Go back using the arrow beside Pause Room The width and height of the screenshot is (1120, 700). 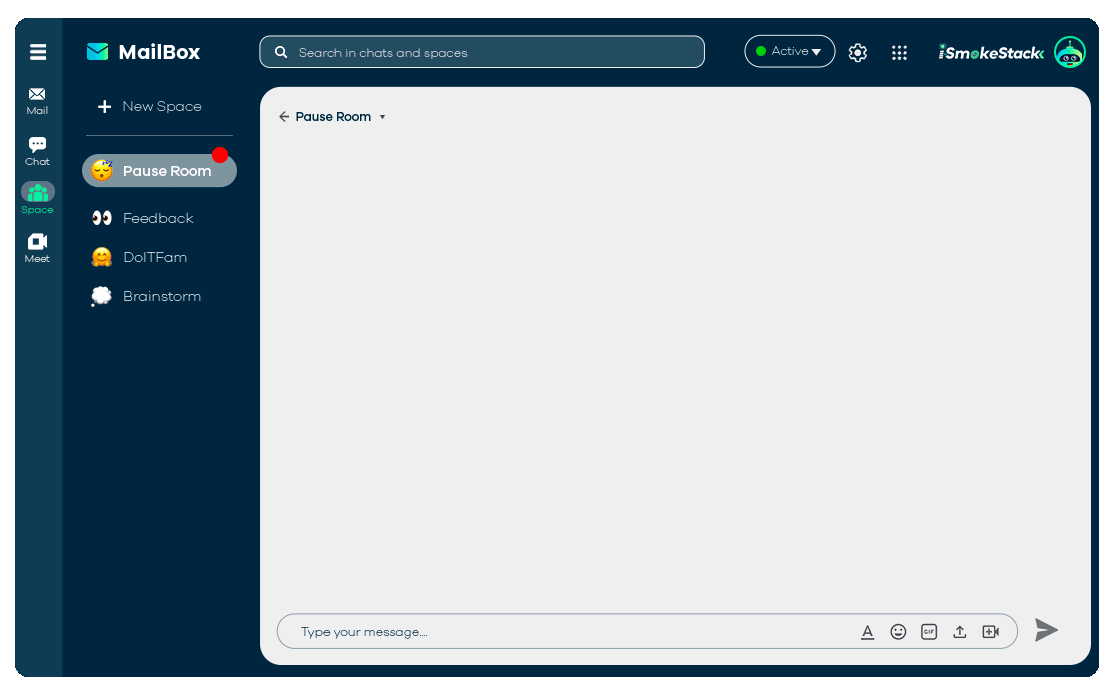pos(284,116)
